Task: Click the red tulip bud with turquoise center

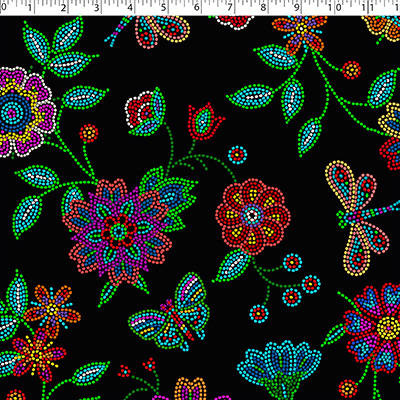Action: click(x=204, y=121)
